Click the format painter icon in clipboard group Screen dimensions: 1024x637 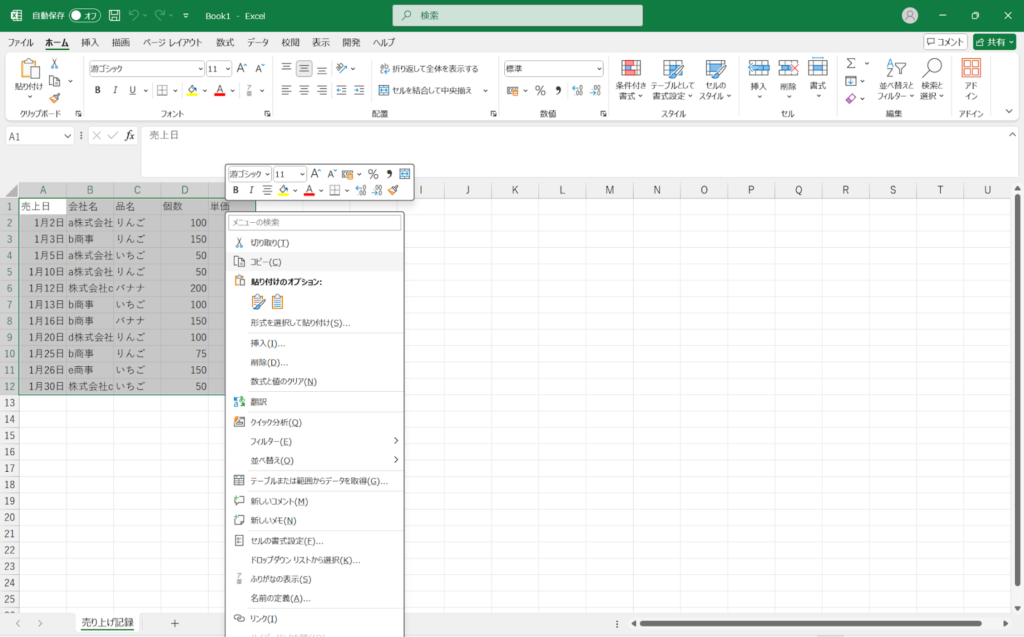pyautogui.click(x=54, y=98)
